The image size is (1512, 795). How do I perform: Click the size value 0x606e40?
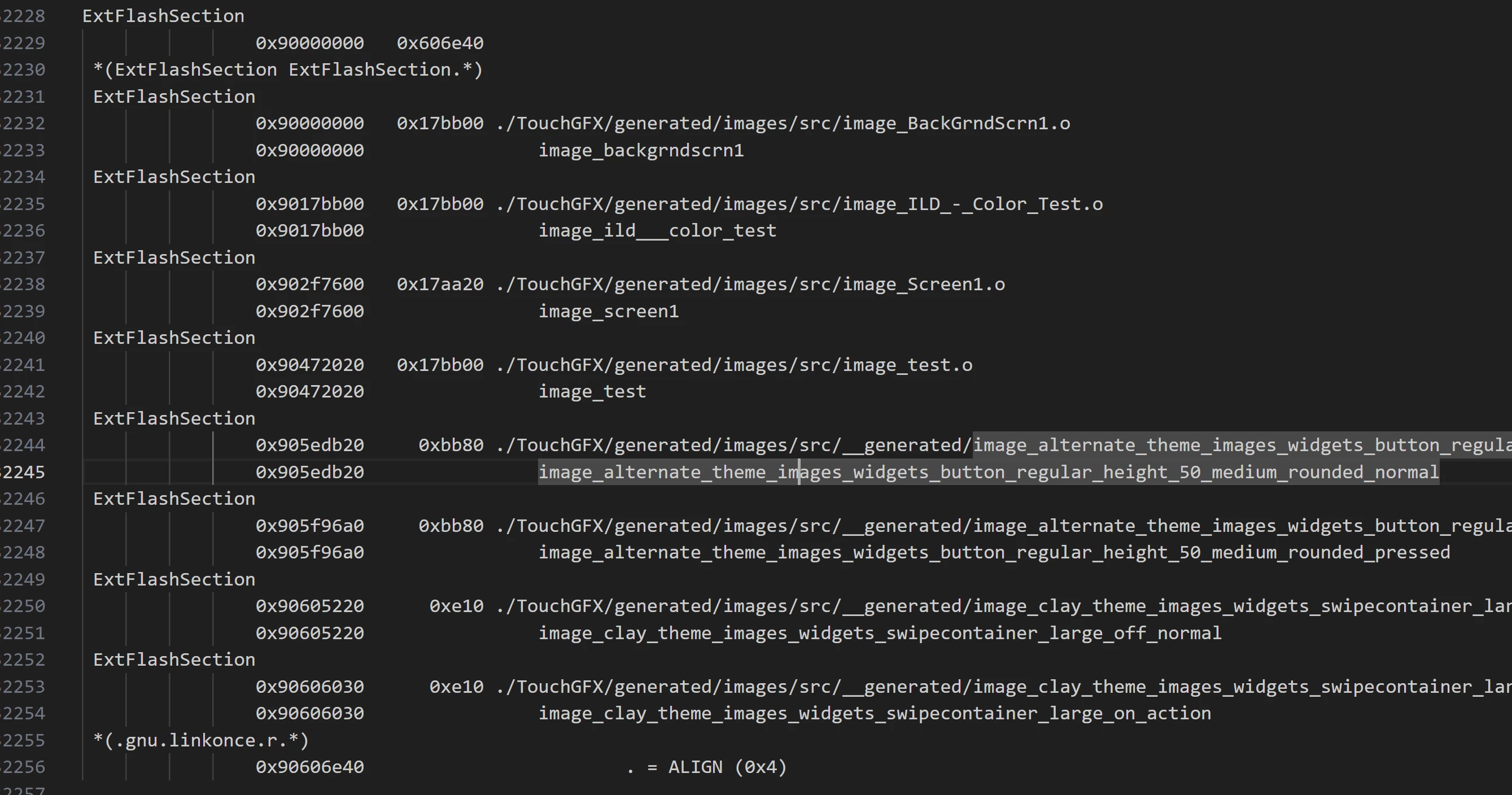pos(440,43)
